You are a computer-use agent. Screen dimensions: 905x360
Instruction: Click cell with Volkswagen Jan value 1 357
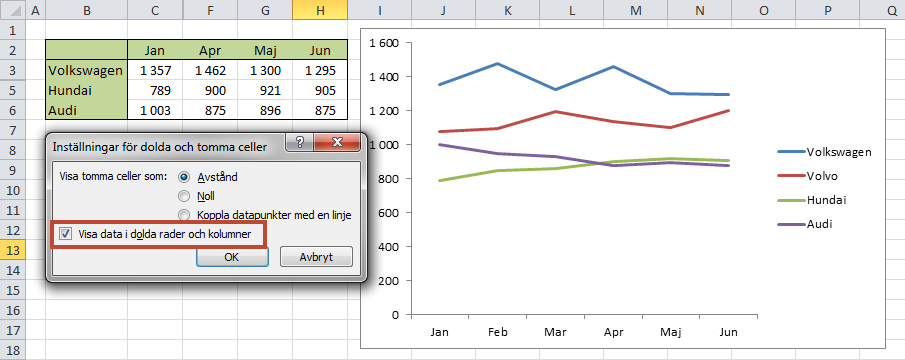tap(155, 70)
